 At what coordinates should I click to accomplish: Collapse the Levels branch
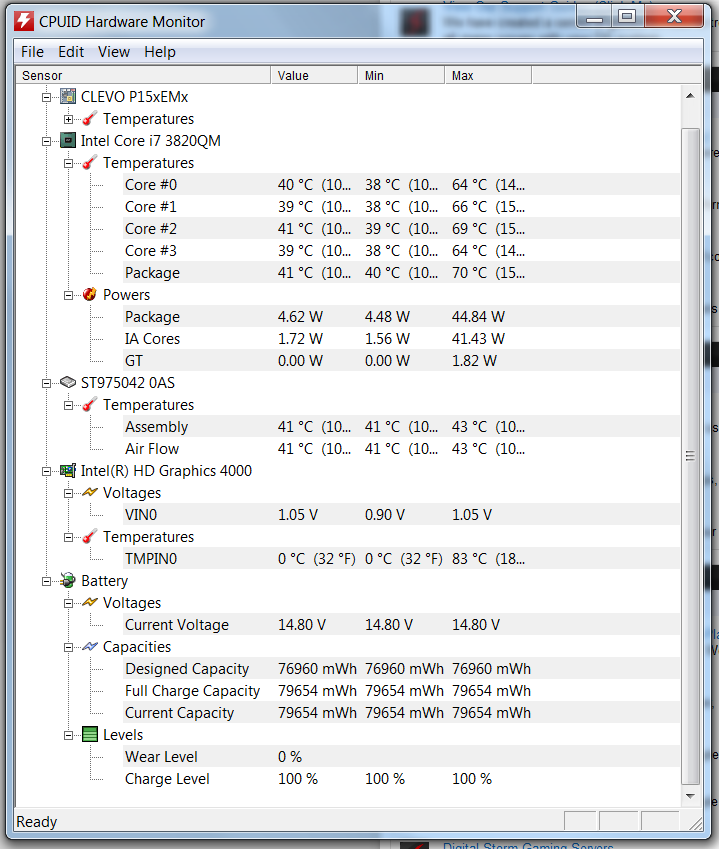pos(68,735)
